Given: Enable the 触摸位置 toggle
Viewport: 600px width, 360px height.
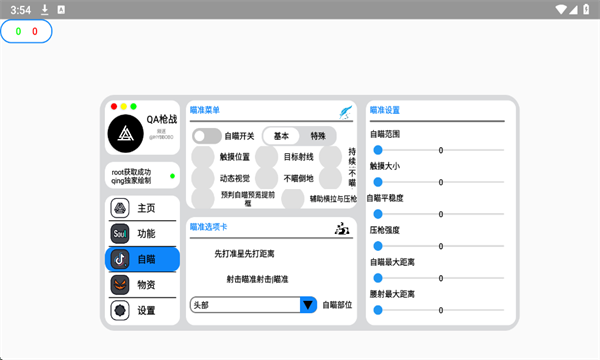Looking at the screenshot, I should click(x=203, y=157).
